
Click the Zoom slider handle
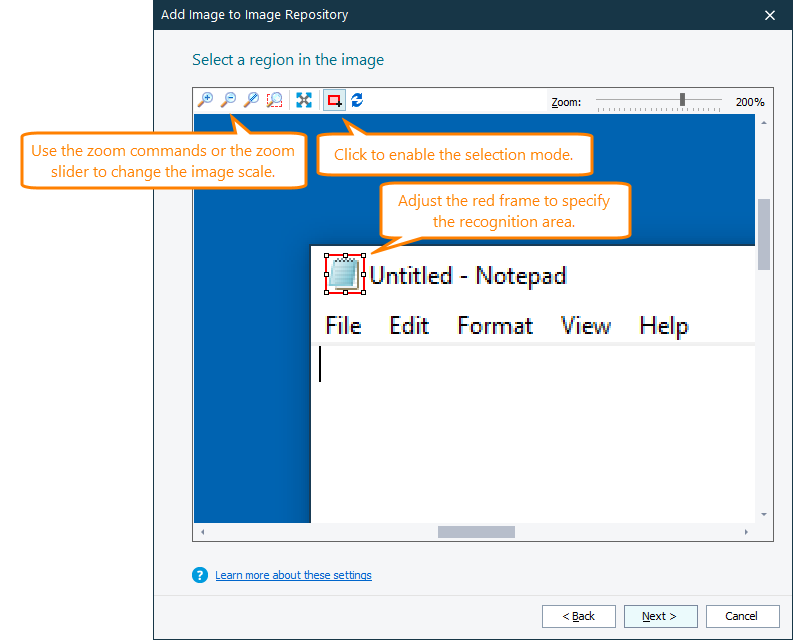pos(682,100)
